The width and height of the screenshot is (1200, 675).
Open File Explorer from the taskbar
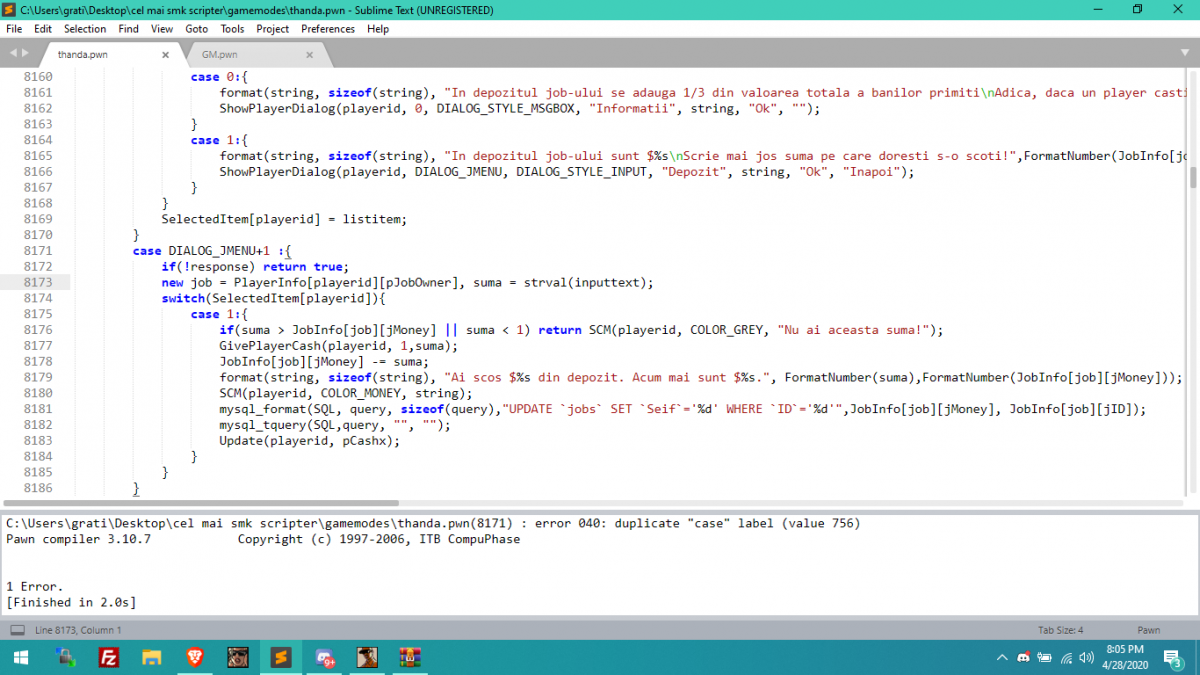pos(152,657)
